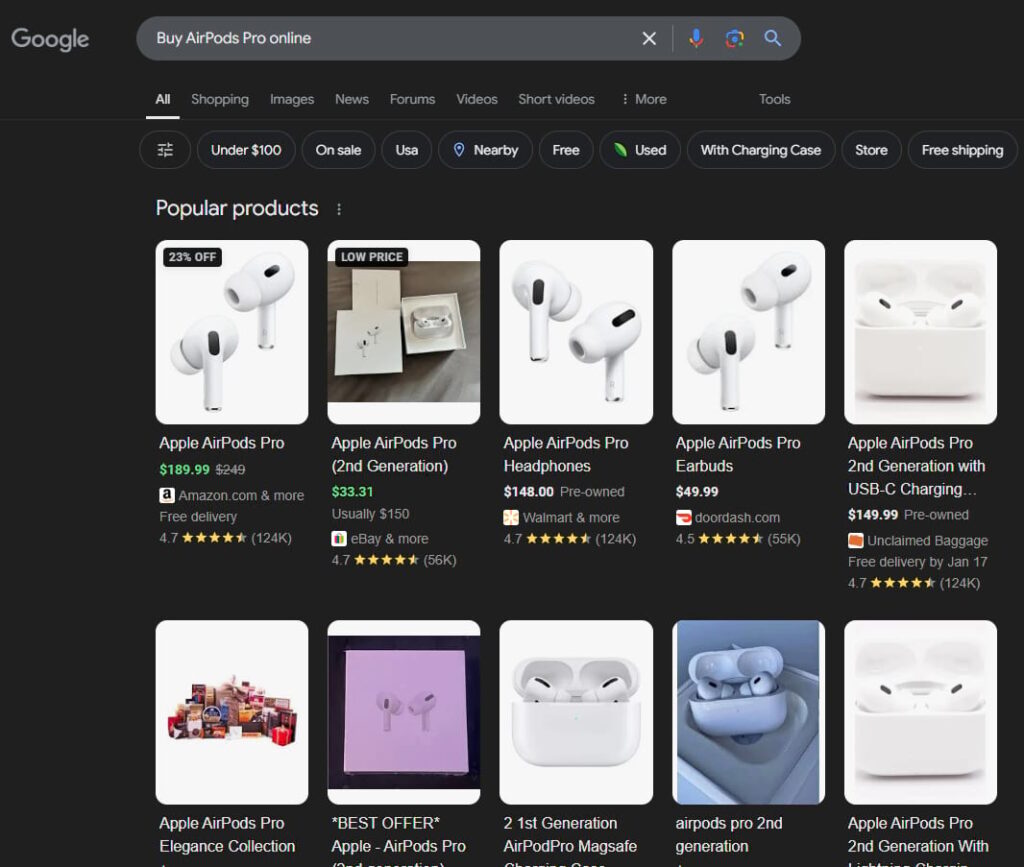Click the Popular products heading

pos(237,208)
